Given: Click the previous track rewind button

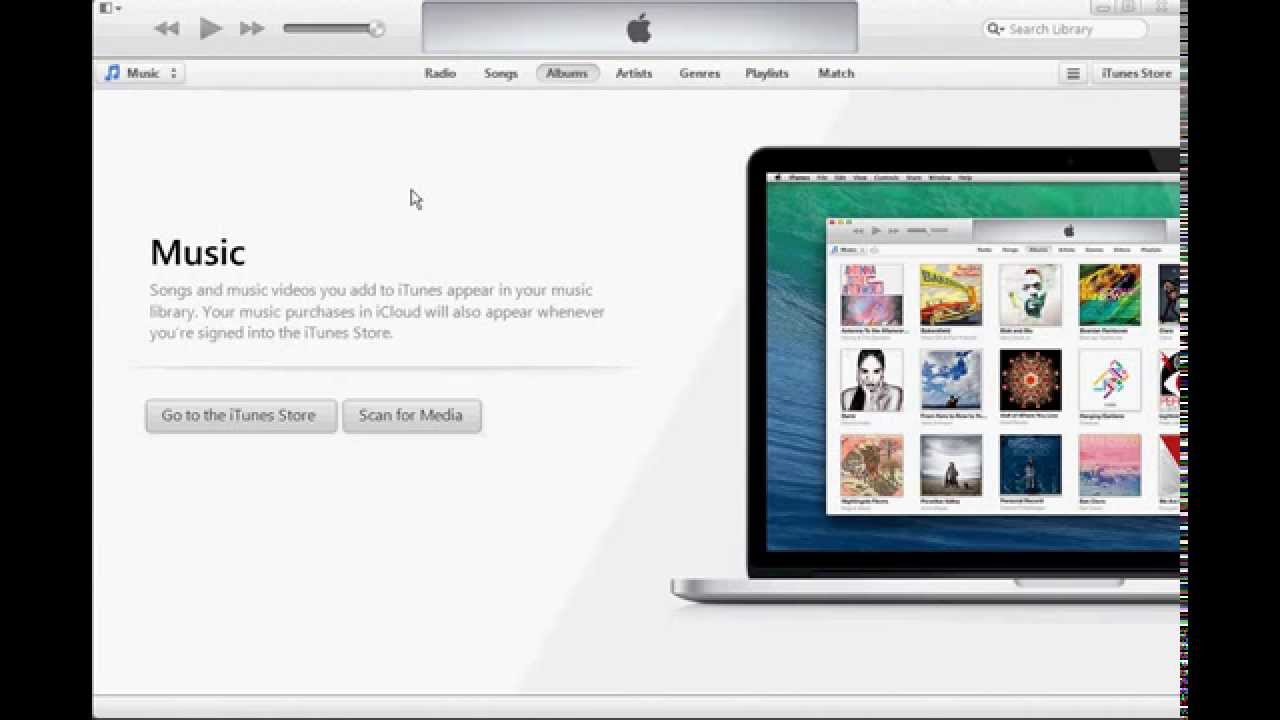Looking at the screenshot, I should (x=166, y=29).
